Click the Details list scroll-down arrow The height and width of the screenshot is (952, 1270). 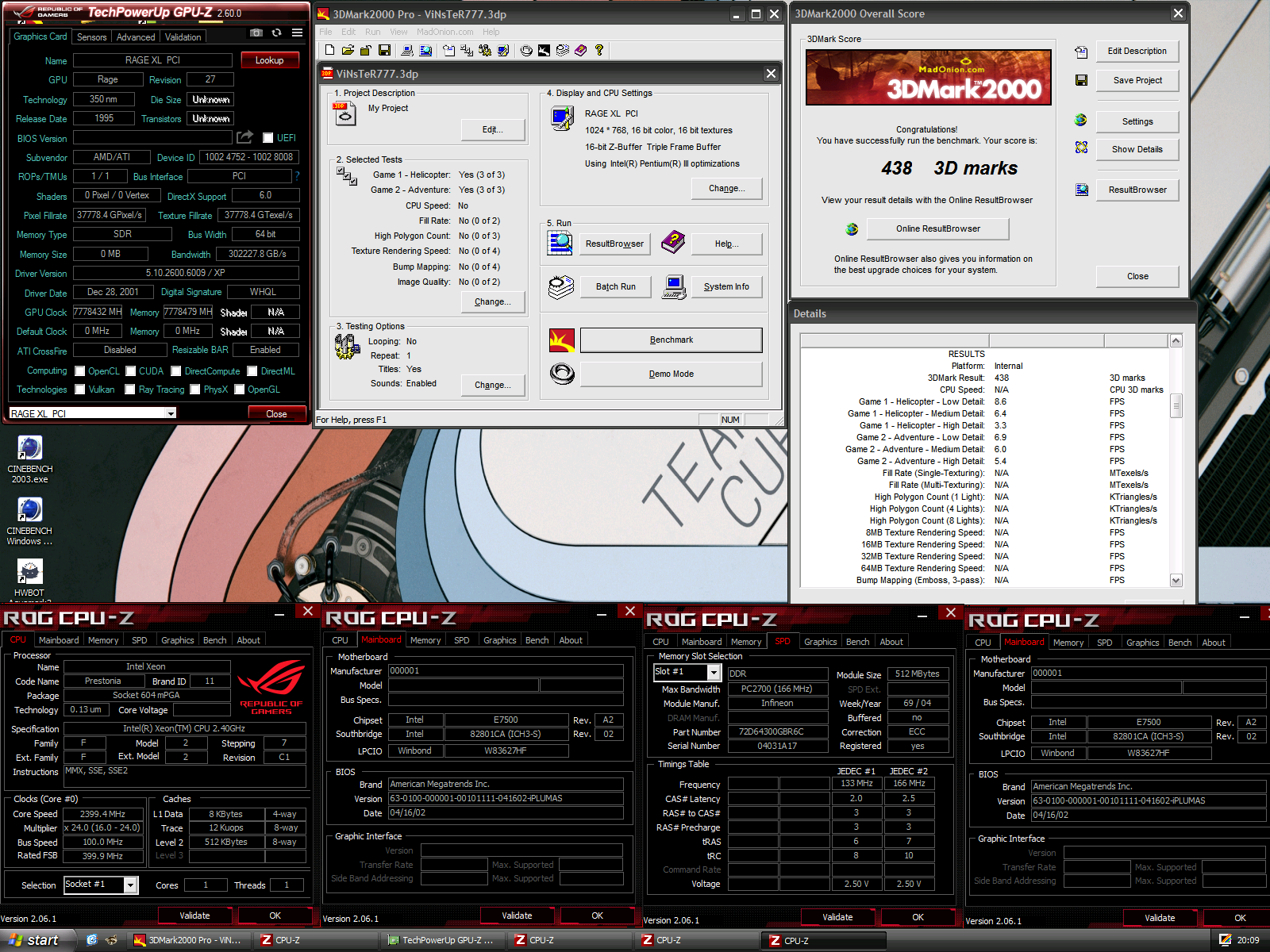click(1176, 580)
